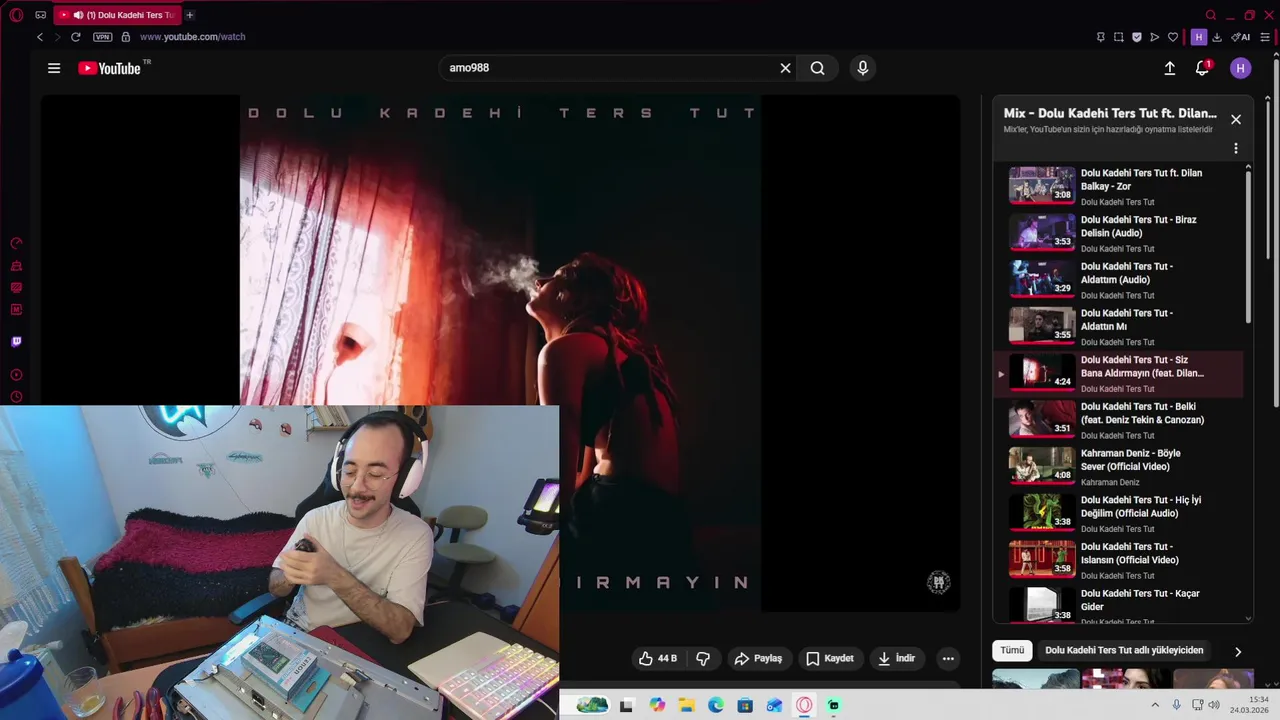Open the Aria AI assistant button
This screenshot has height=720, width=1280.
point(1241,37)
